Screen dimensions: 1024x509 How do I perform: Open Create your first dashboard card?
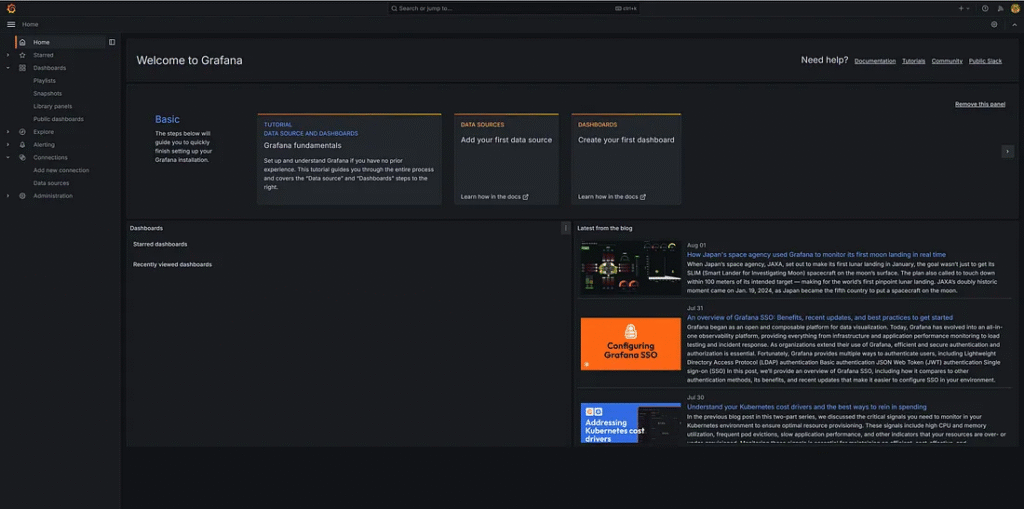[x=626, y=159]
